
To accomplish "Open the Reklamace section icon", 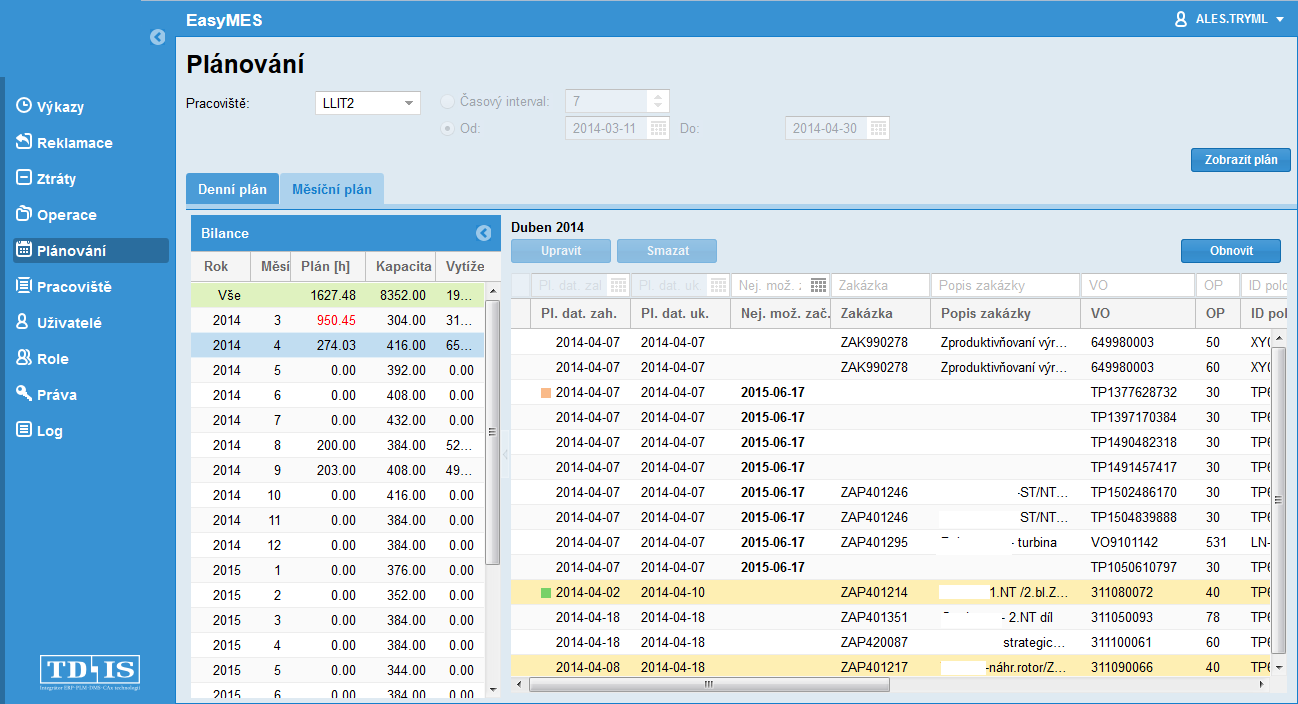I will click(x=25, y=142).
